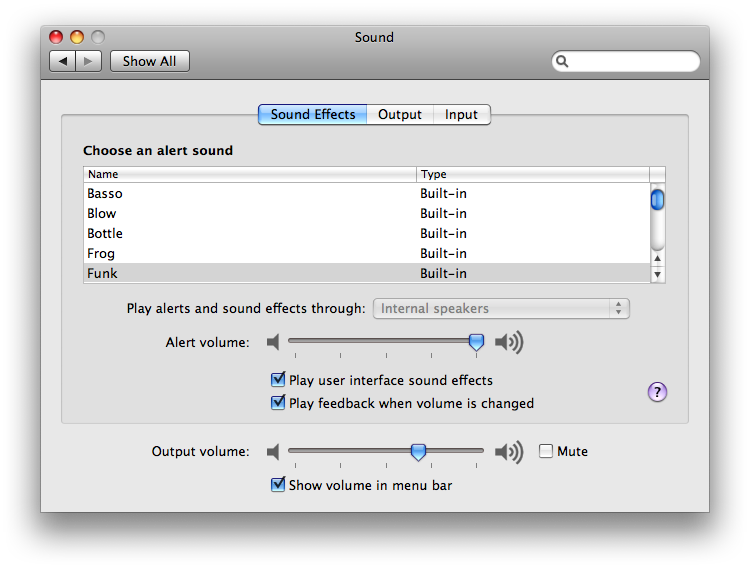750x568 pixels.
Task: Select the Basso alert sound
Action: point(367,193)
